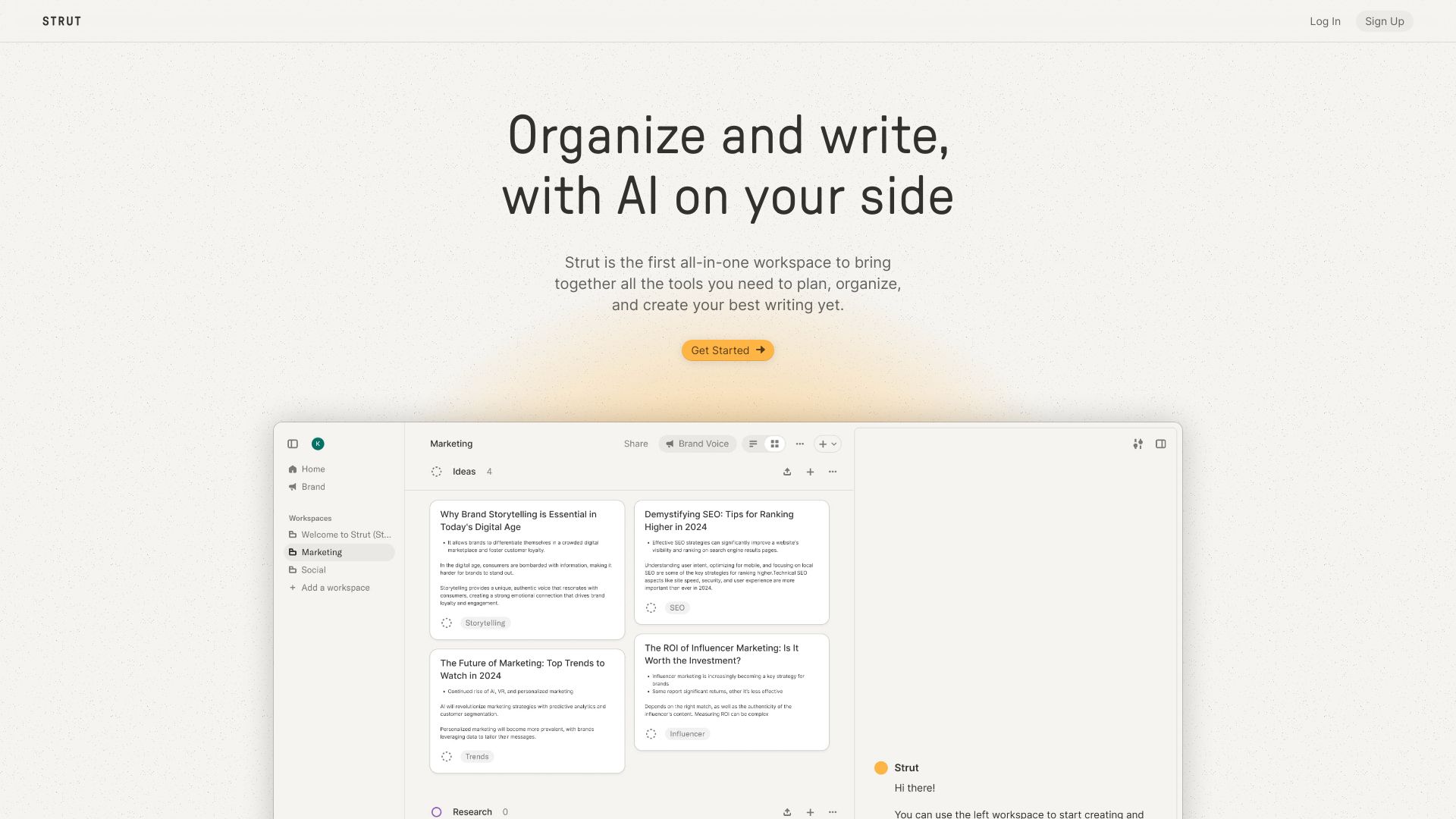This screenshot has width=1456, height=819.
Task: Select the Marketing workspace tree item
Action: [x=338, y=552]
